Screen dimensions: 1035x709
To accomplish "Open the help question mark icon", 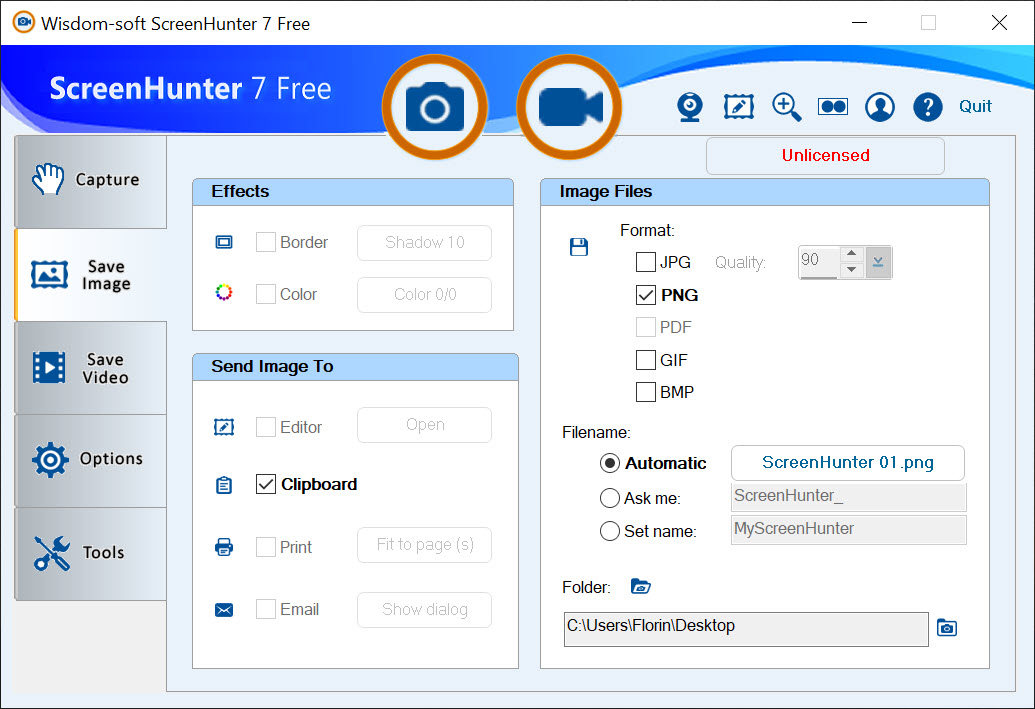I will coord(928,107).
